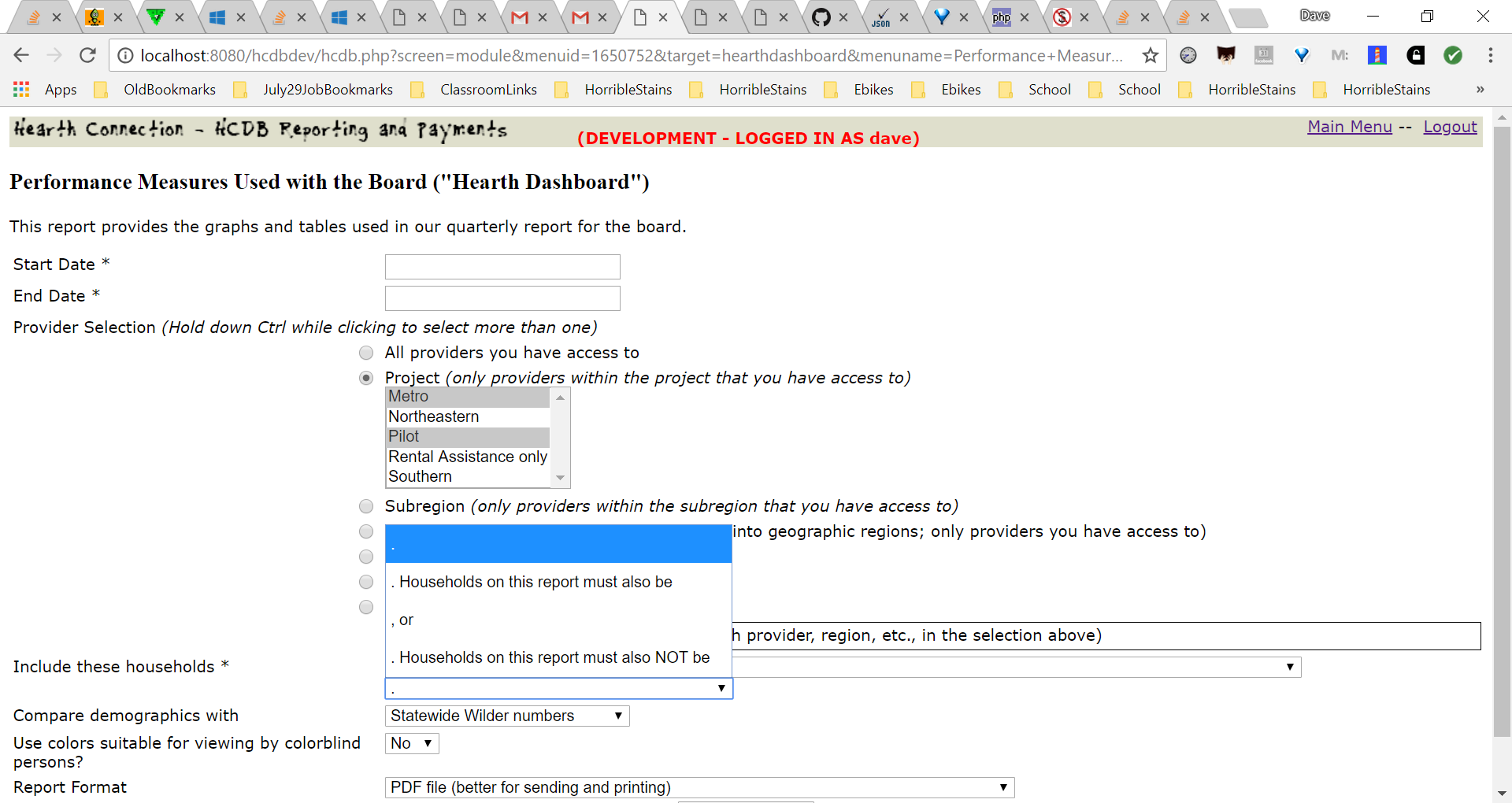Reload the page with the refresh icon
Viewport: 1512px width, 803px height.
click(87, 55)
